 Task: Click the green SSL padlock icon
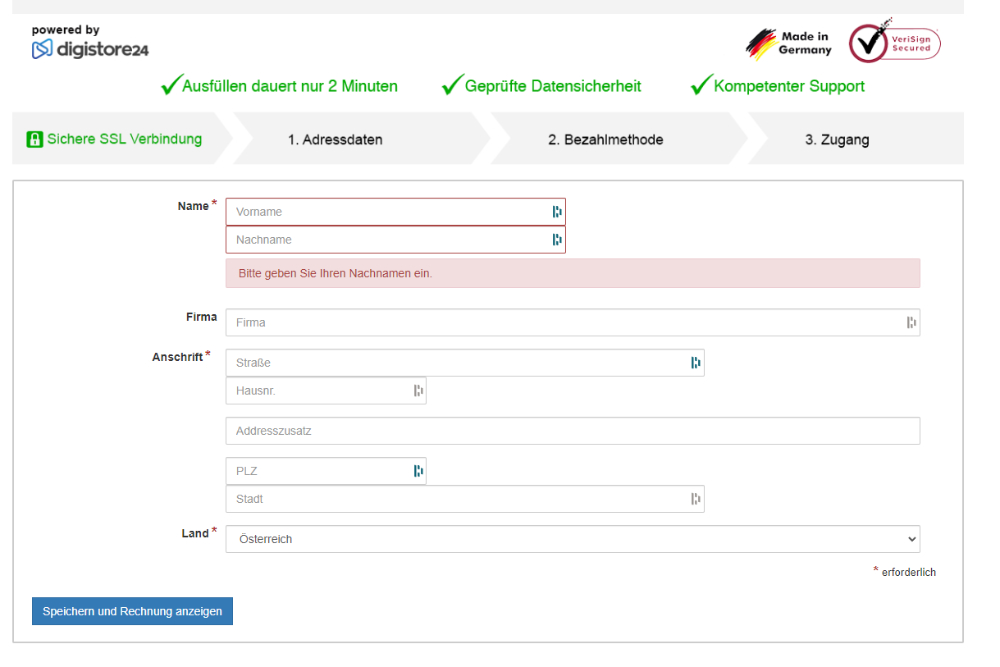(35, 139)
